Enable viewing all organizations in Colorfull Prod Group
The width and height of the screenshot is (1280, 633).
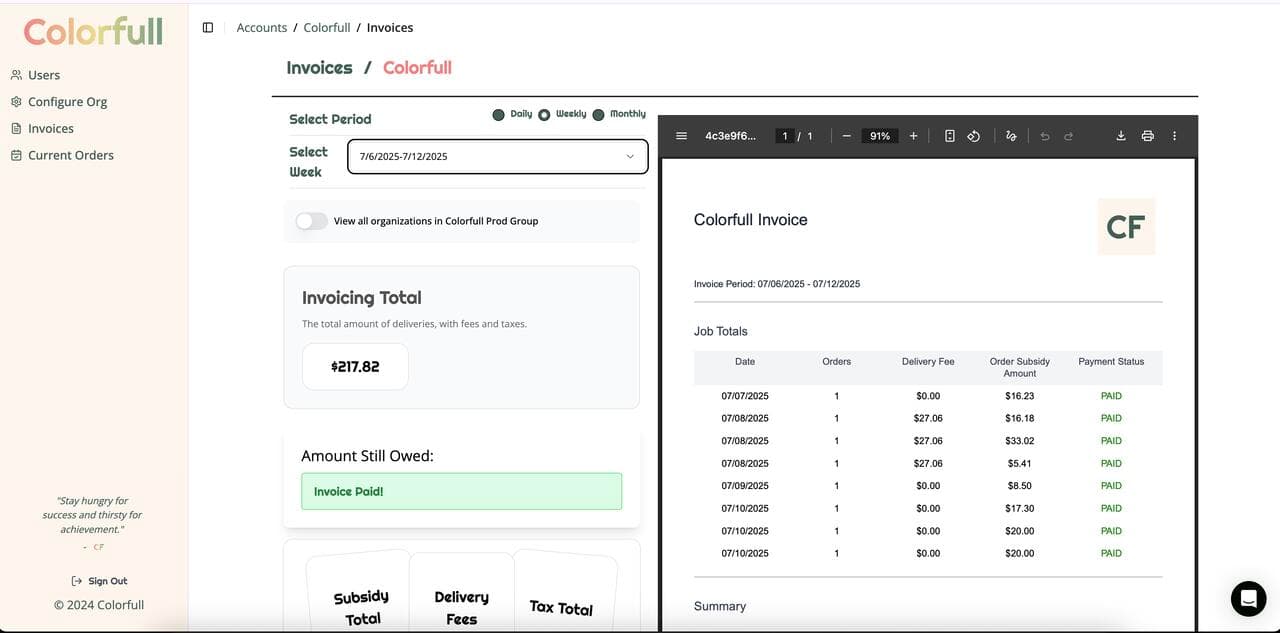click(310, 220)
